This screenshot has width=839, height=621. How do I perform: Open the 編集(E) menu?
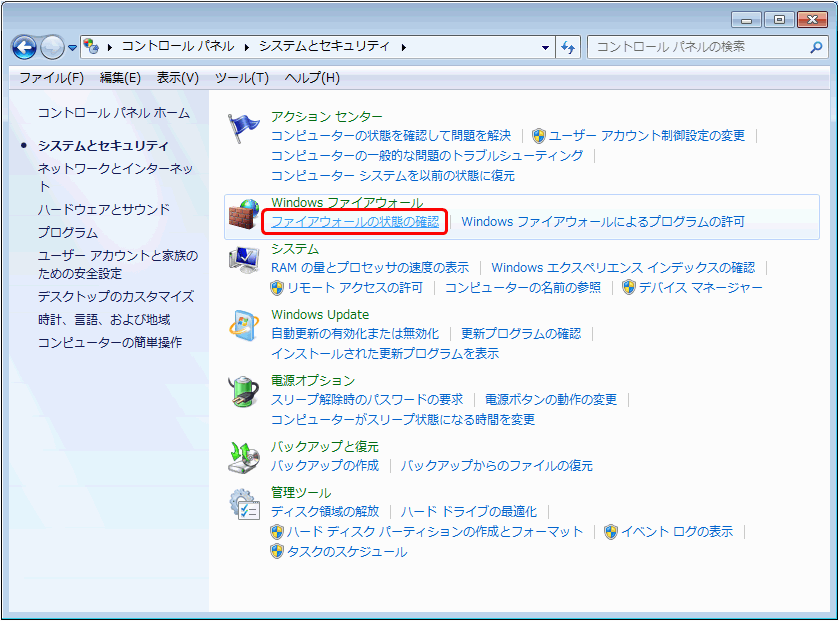[x=120, y=78]
